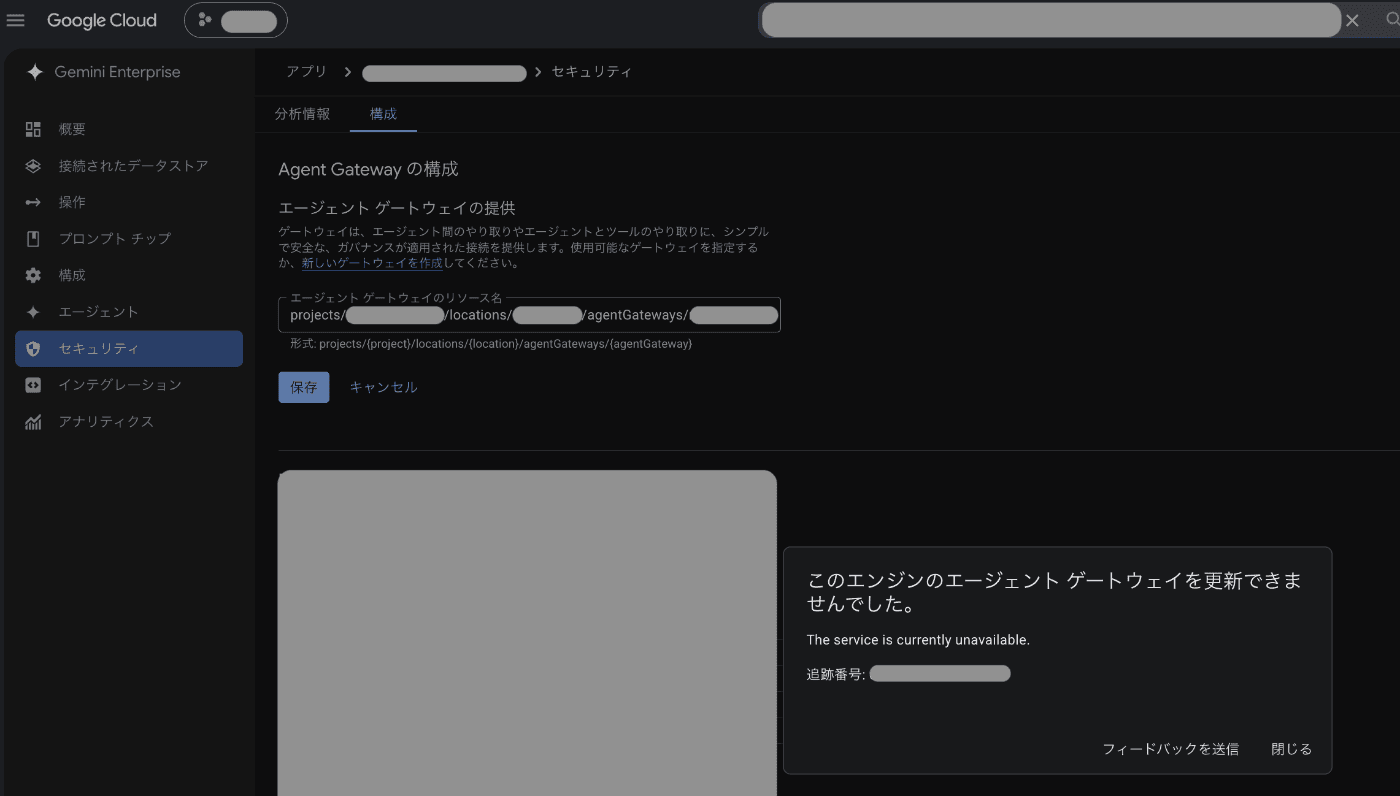
Task: Click the アプリ breadcrumb
Action: tap(307, 72)
